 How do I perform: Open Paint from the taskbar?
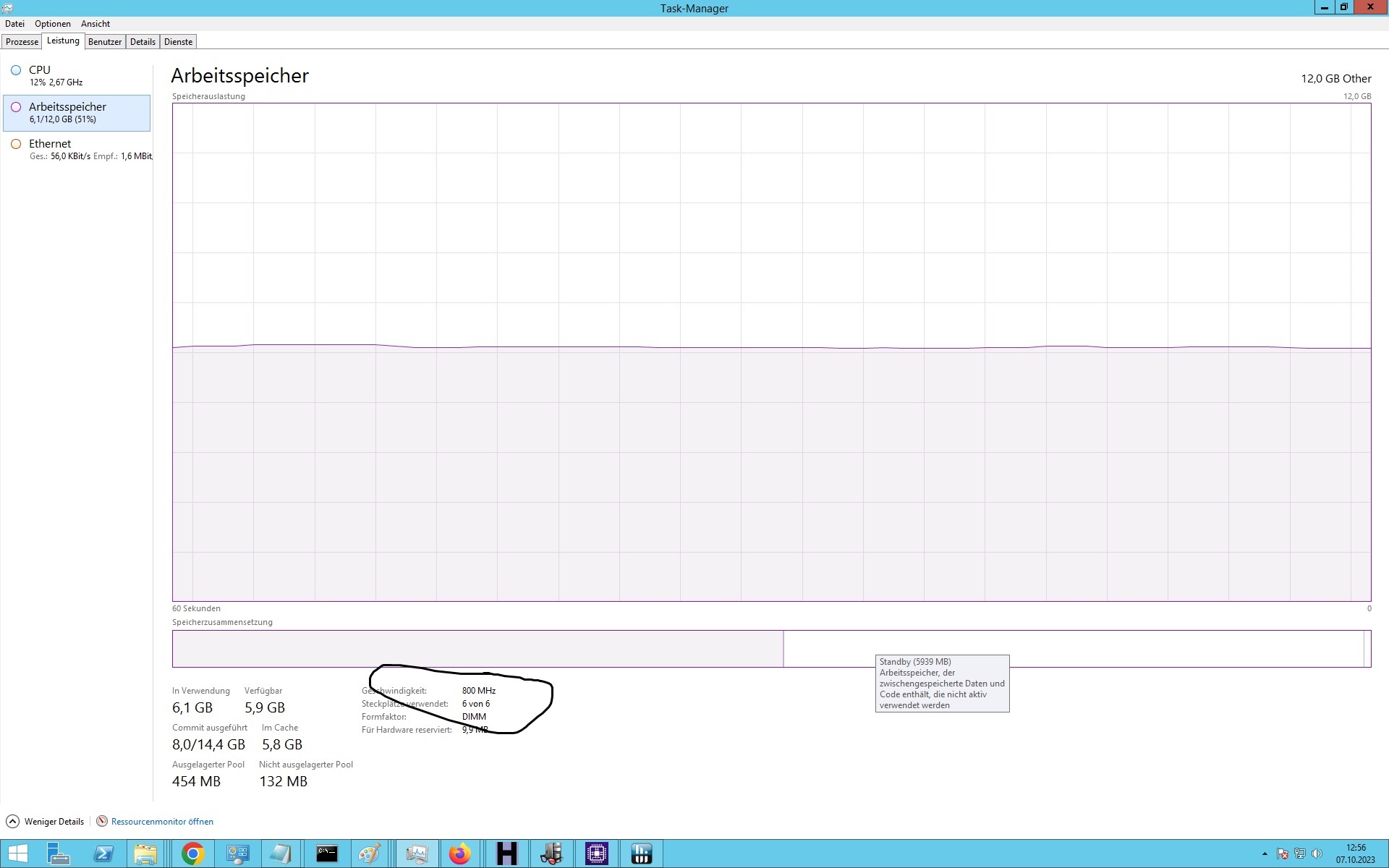[370, 854]
